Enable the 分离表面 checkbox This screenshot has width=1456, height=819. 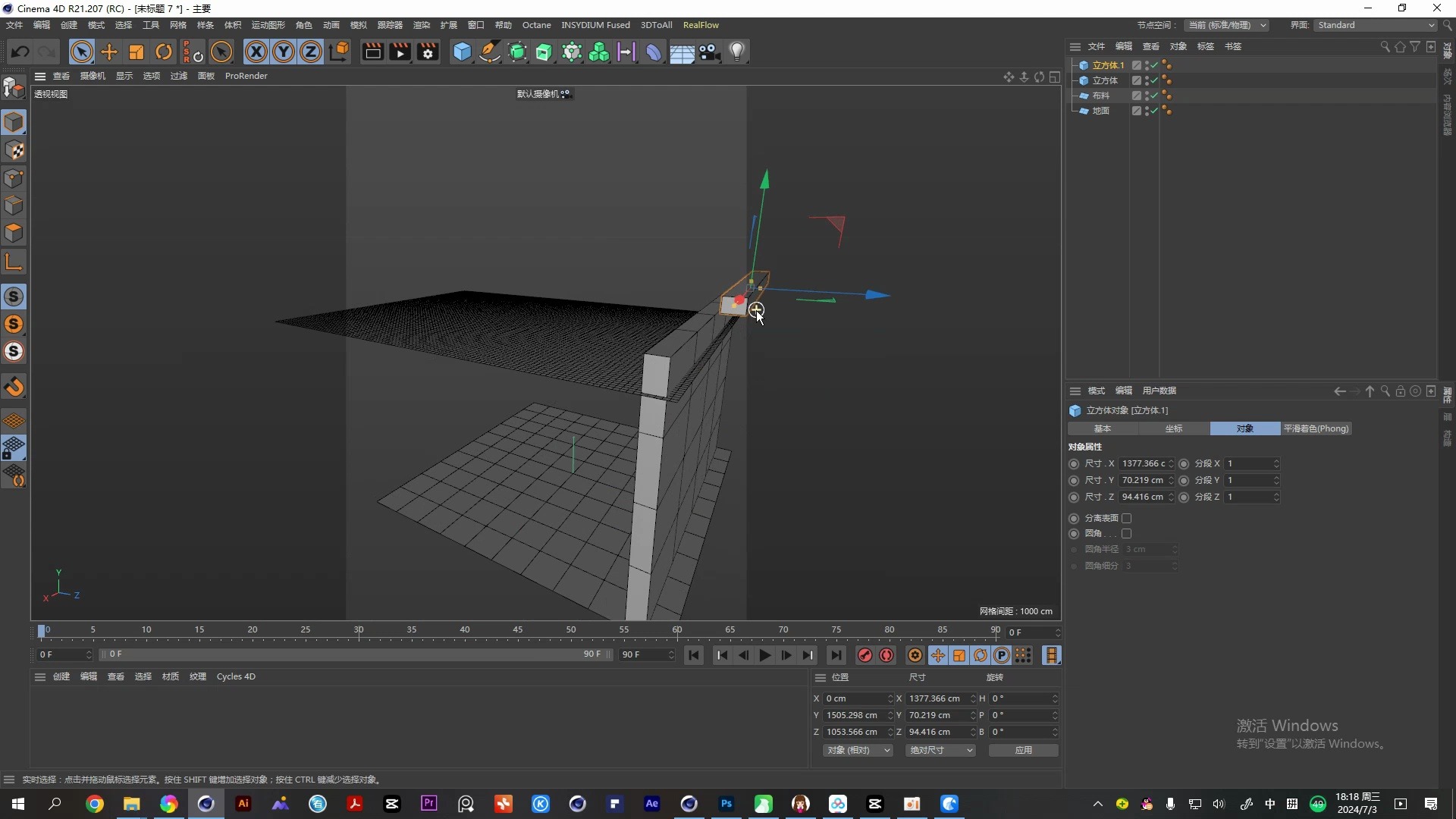1127,519
